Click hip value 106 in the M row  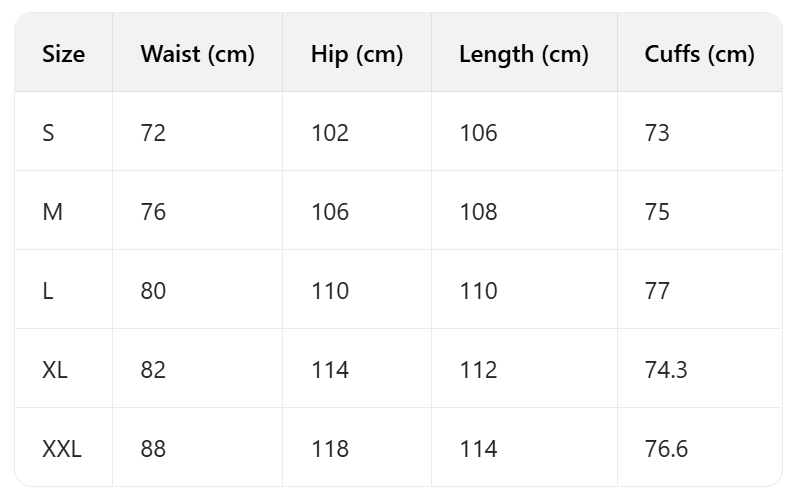coord(330,212)
